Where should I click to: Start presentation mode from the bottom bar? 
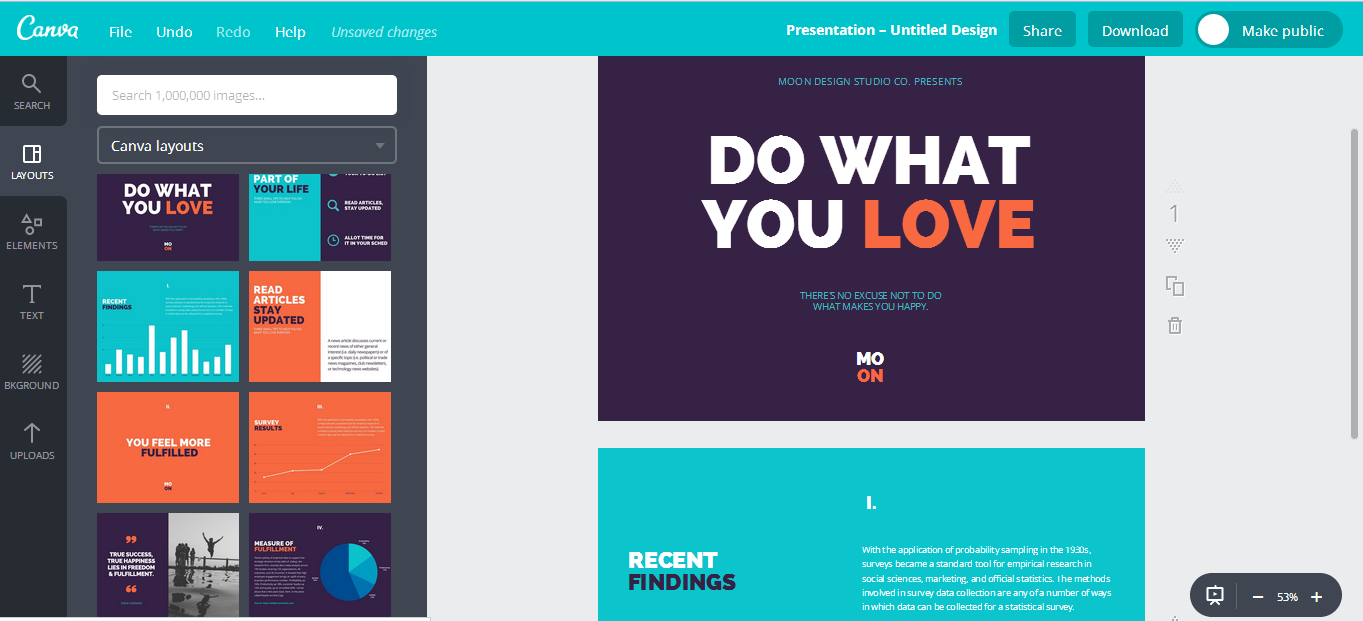pos(1215,596)
